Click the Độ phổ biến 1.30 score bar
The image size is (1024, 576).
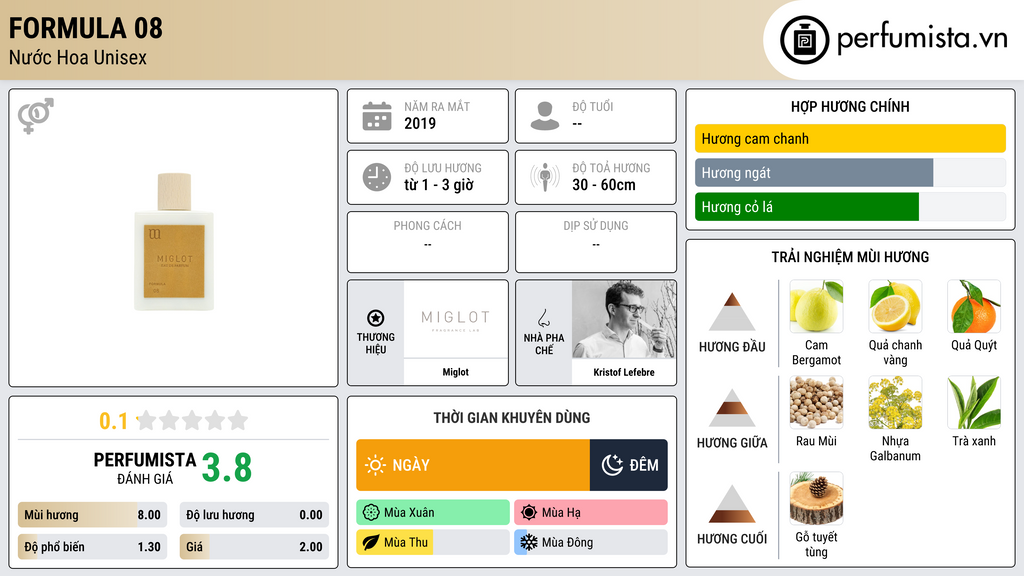coord(92,547)
